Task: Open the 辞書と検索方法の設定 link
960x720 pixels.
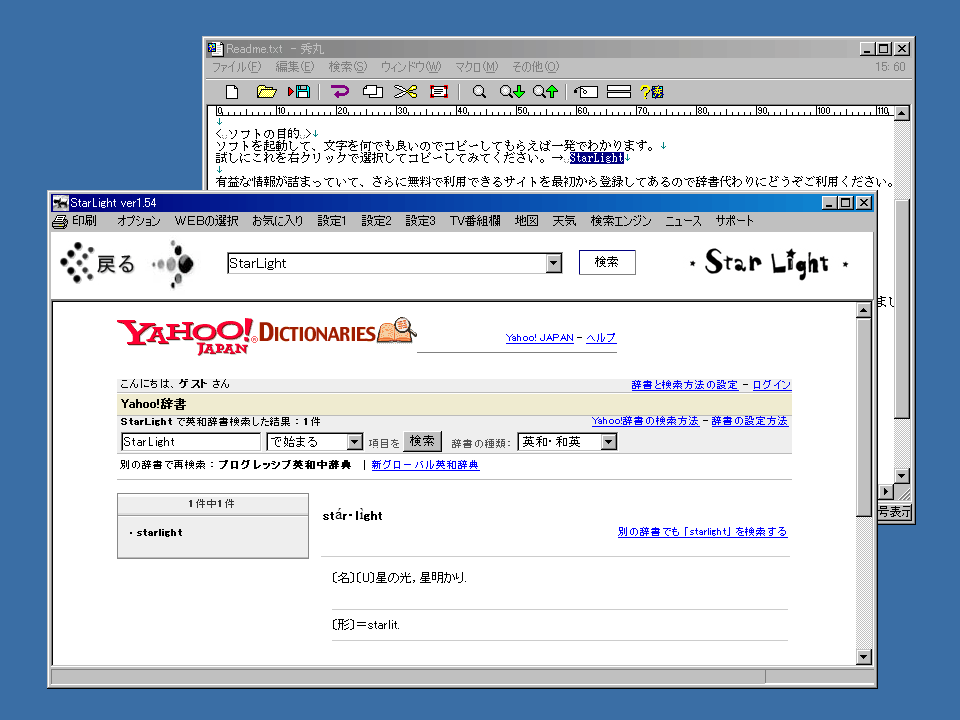Action: [x=684, y=384]
